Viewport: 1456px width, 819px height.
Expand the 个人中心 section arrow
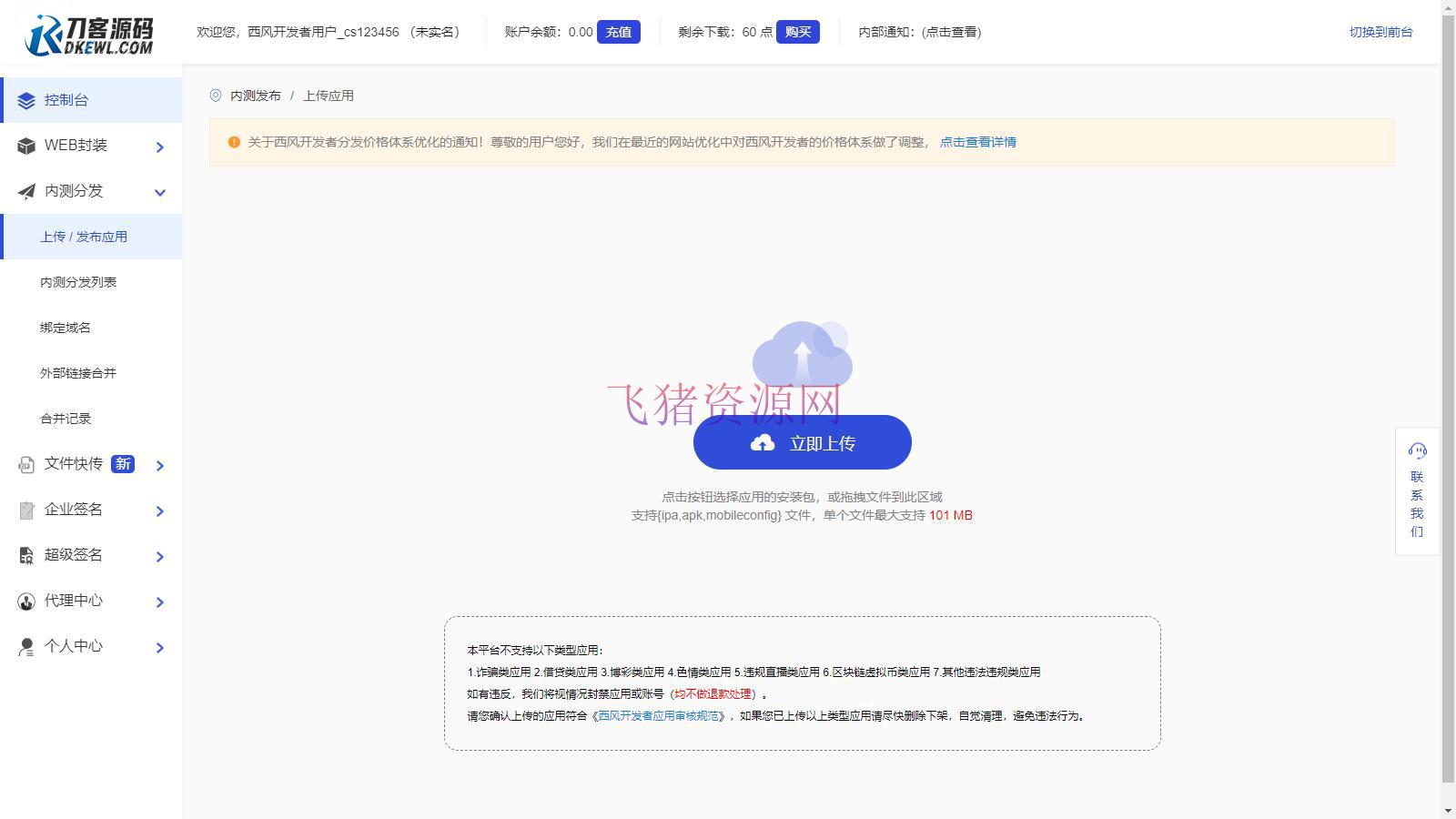(160, 648)
